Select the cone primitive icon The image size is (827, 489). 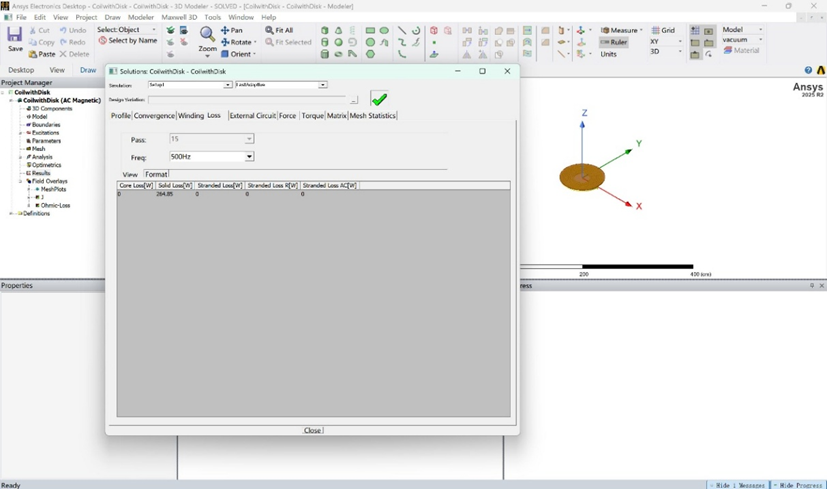pos(339,31)
